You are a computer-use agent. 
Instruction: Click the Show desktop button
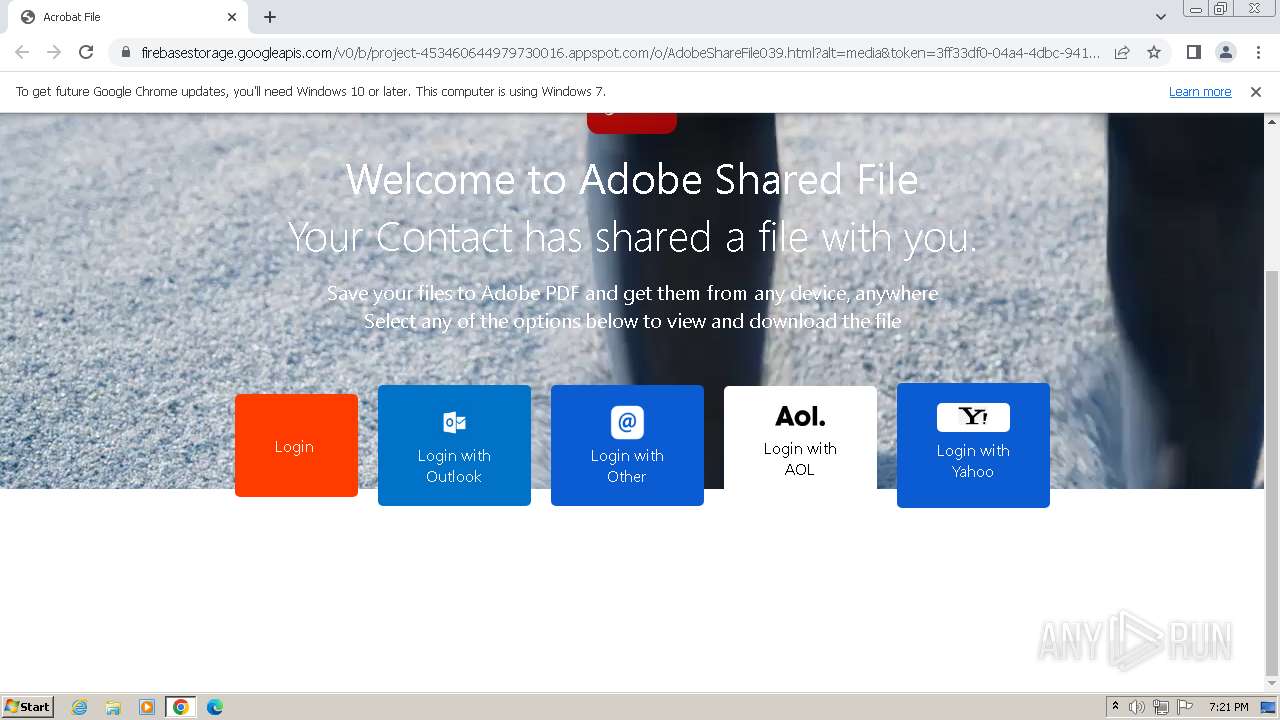pyautogui.click(x=1268, y=707)
